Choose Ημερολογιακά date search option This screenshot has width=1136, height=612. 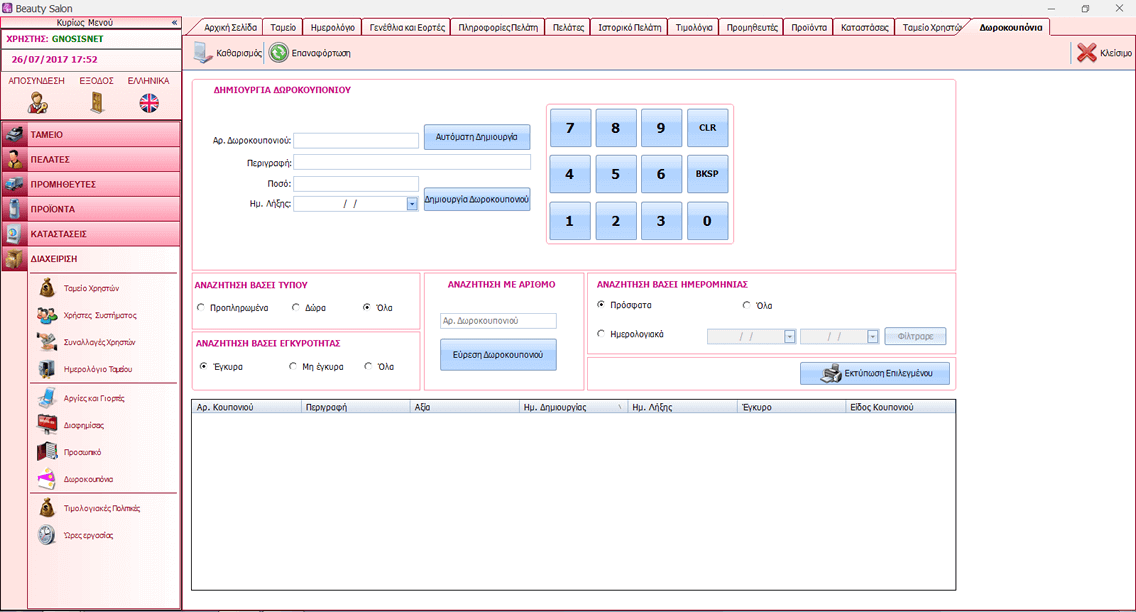601,334
